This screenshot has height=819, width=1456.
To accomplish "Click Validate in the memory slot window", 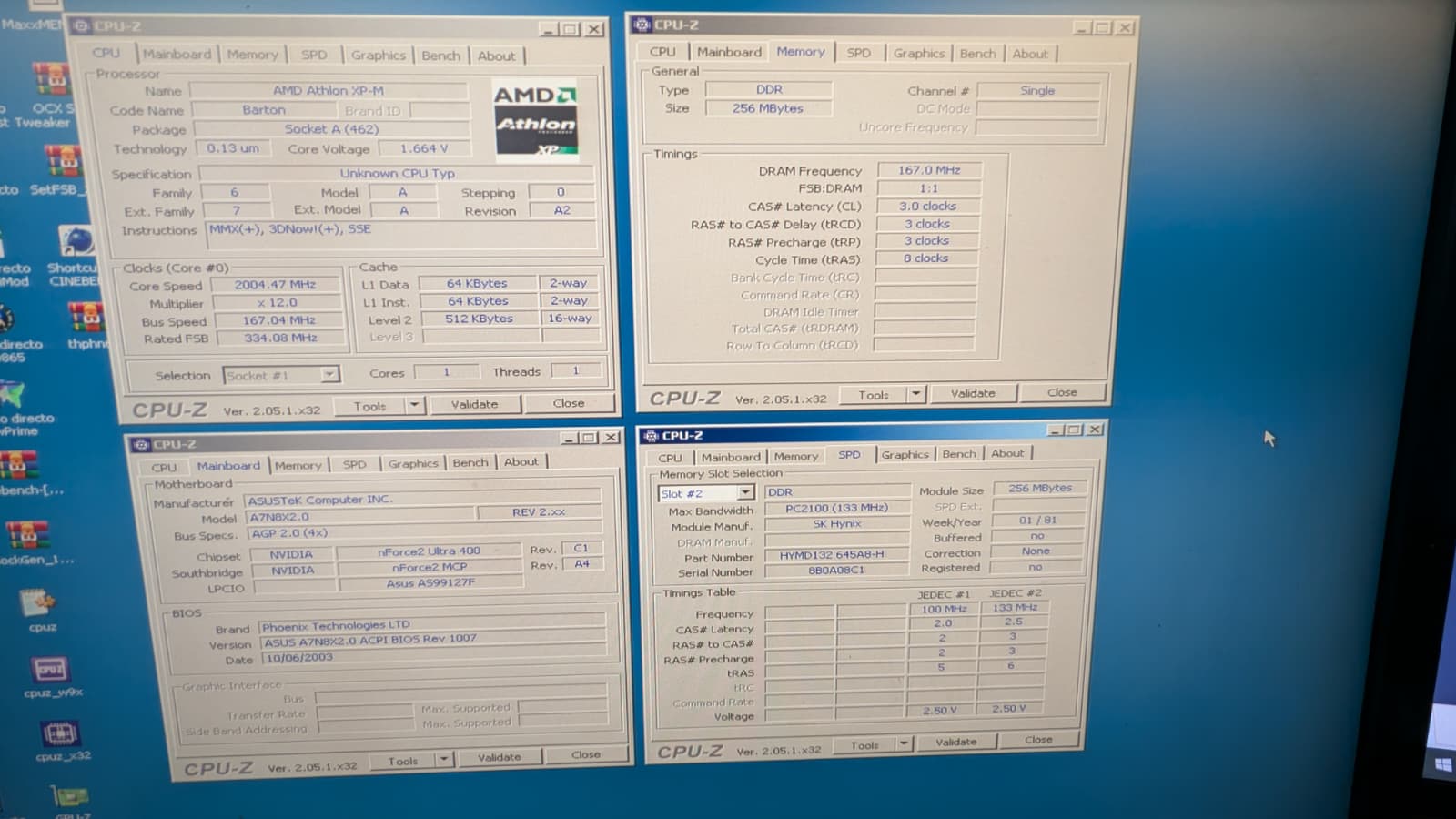I will pos(956,742).
